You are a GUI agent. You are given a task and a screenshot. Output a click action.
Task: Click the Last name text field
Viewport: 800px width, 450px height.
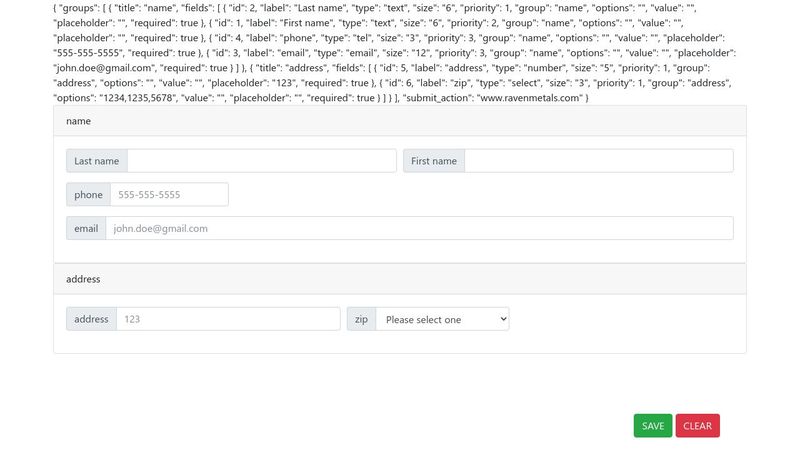pyautogui.click(x=261, y=161)
